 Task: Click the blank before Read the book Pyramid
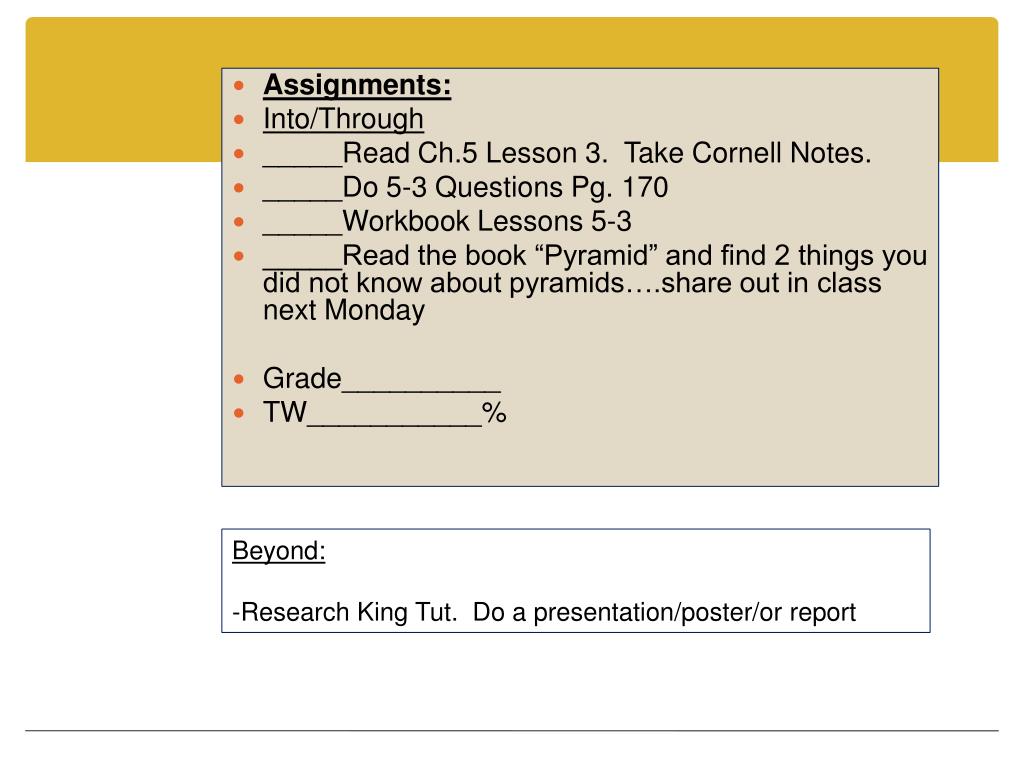point(302,266)
